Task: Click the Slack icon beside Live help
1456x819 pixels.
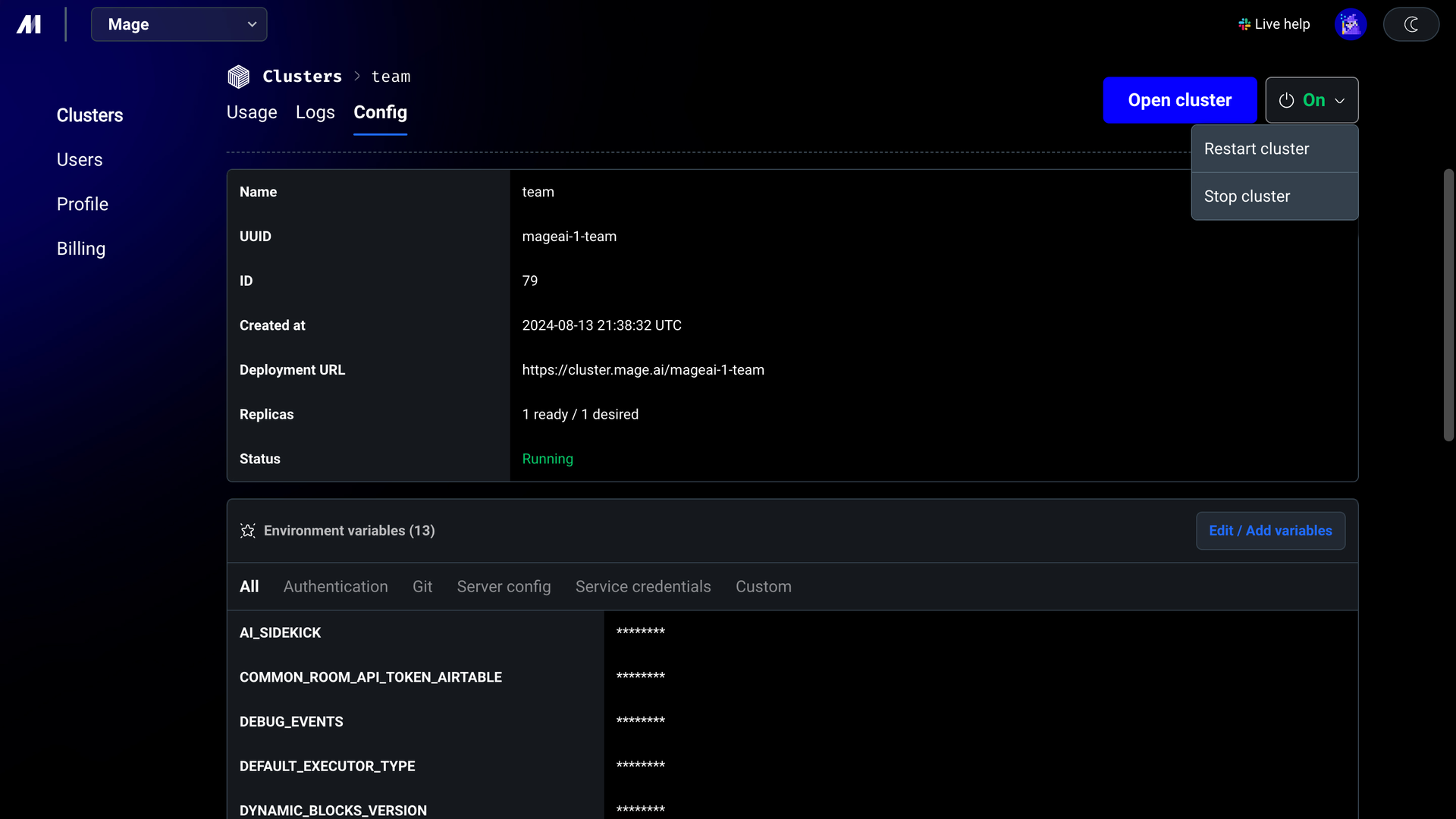Action: tap(1244, 24)
